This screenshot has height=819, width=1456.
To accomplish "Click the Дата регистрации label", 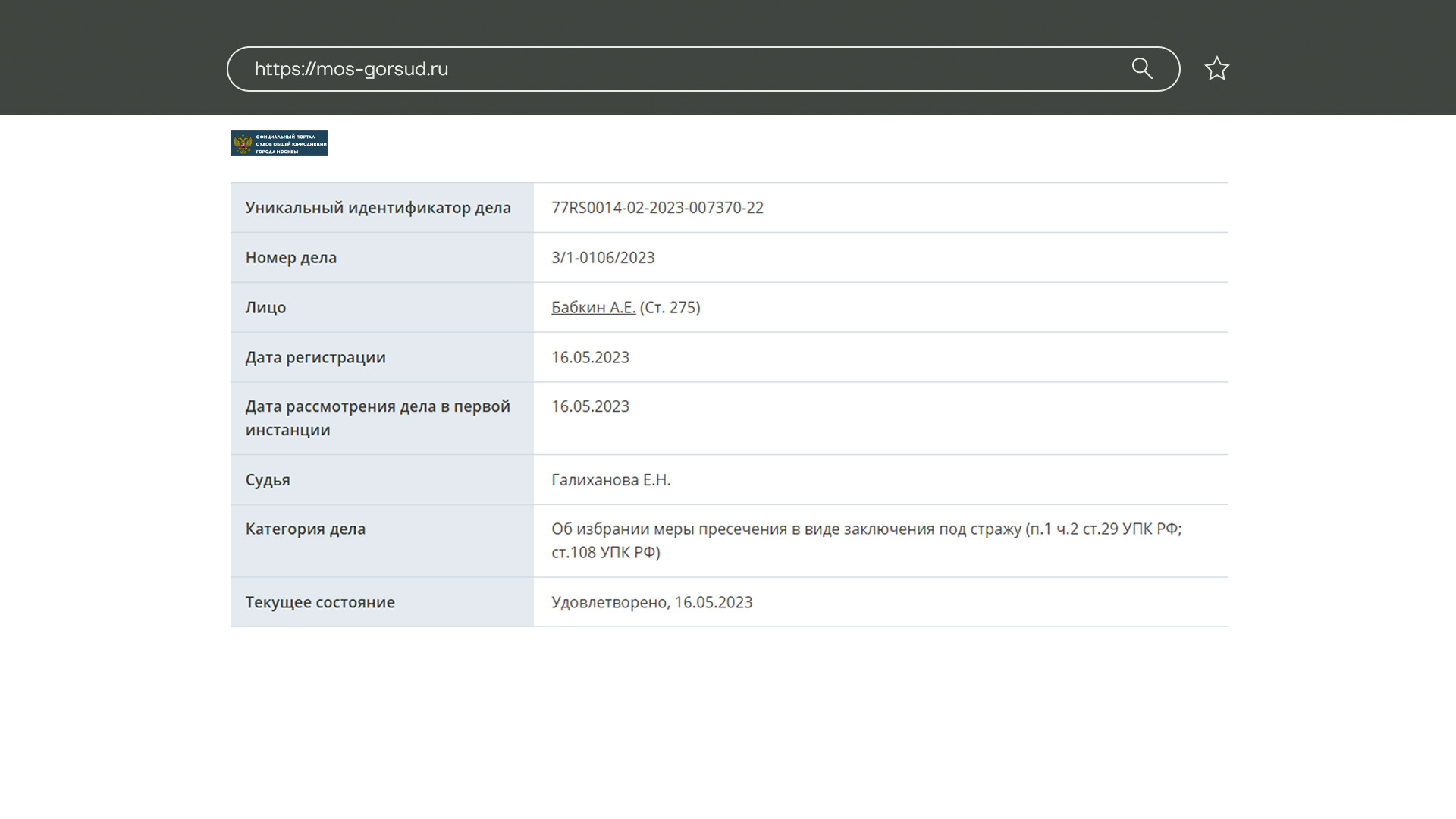I will pyautogui.click(x=315, y=357).
